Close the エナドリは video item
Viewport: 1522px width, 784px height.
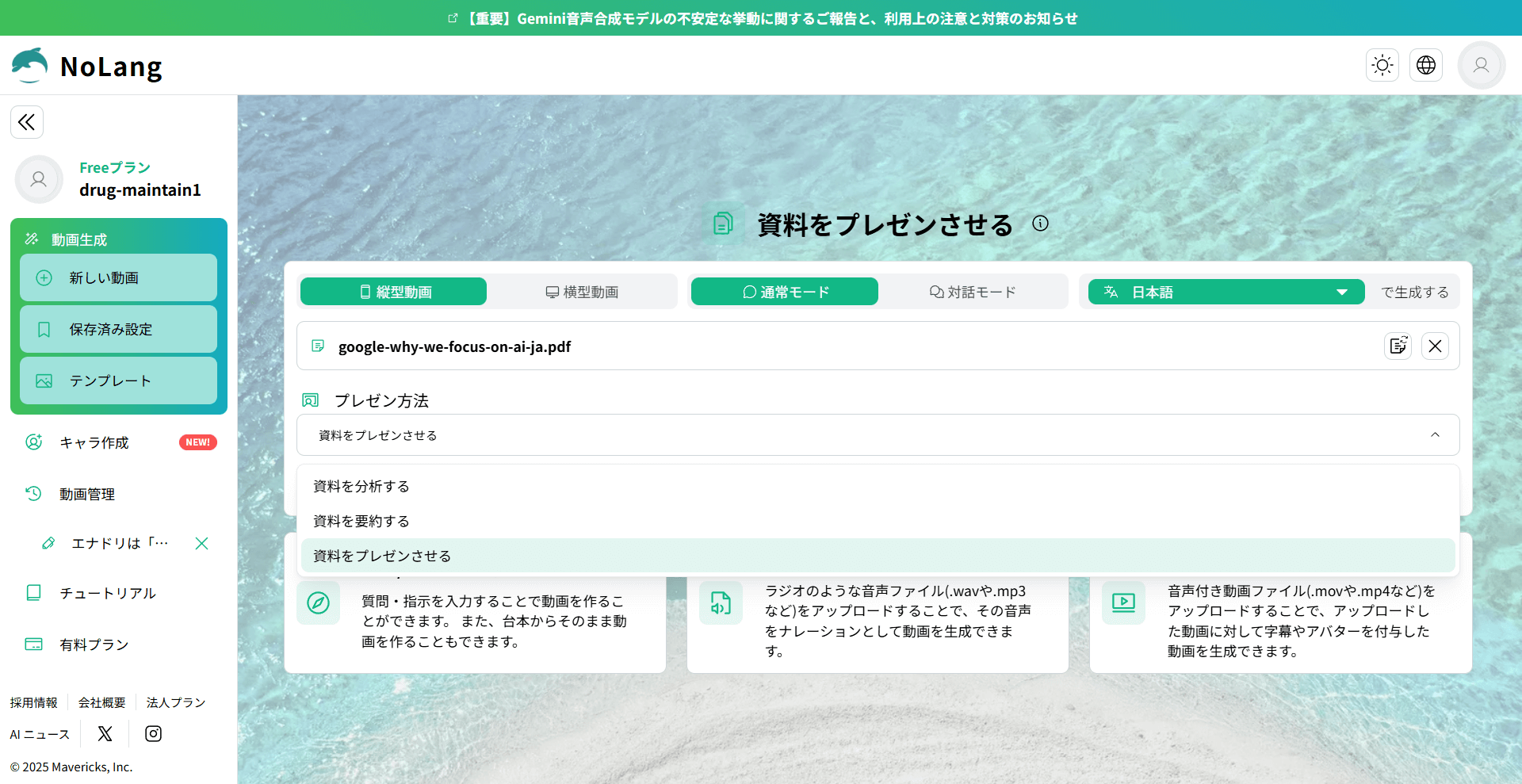click(201, 543)
